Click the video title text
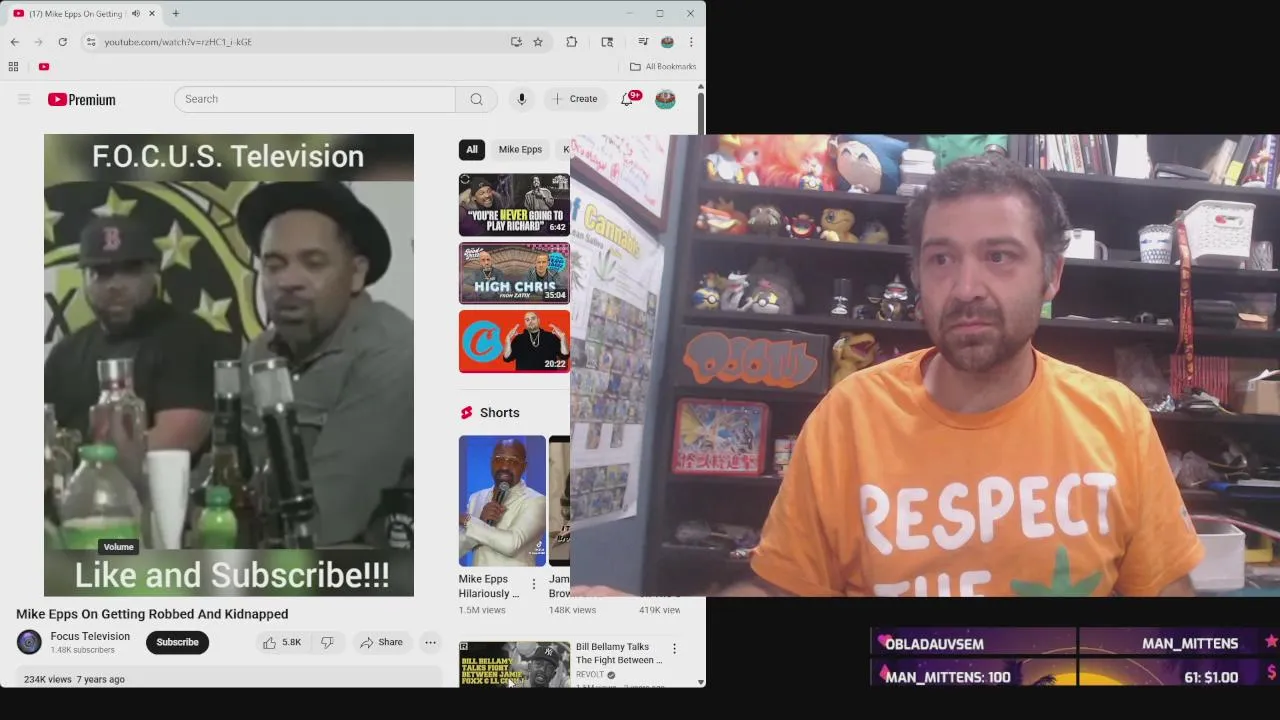 [x=152, y=614]
